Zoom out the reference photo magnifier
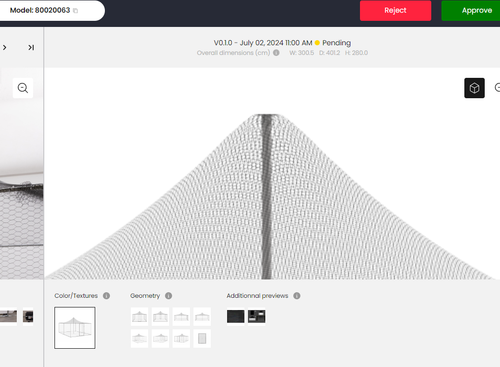This screenshot has height=367, width=500. pyautogui.click(x=23, y=88)
